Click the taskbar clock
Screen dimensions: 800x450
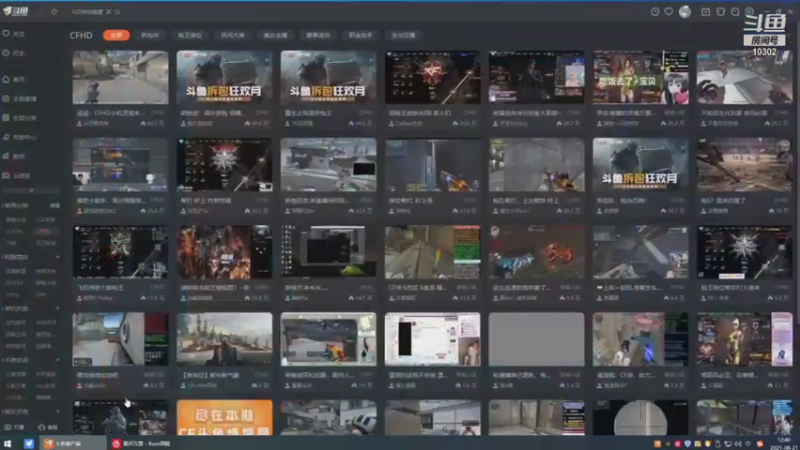coord(784,443)
